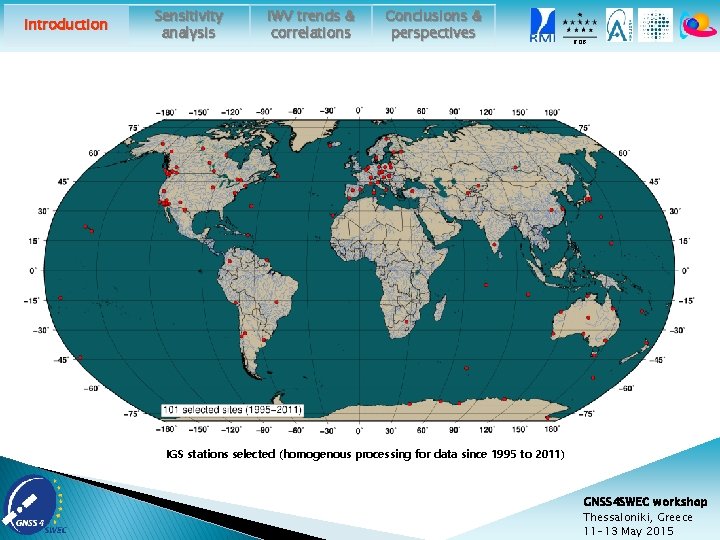Click the 'IGS stations selected' caption
This screenshot has width=720, height=540.
(366, 454)
